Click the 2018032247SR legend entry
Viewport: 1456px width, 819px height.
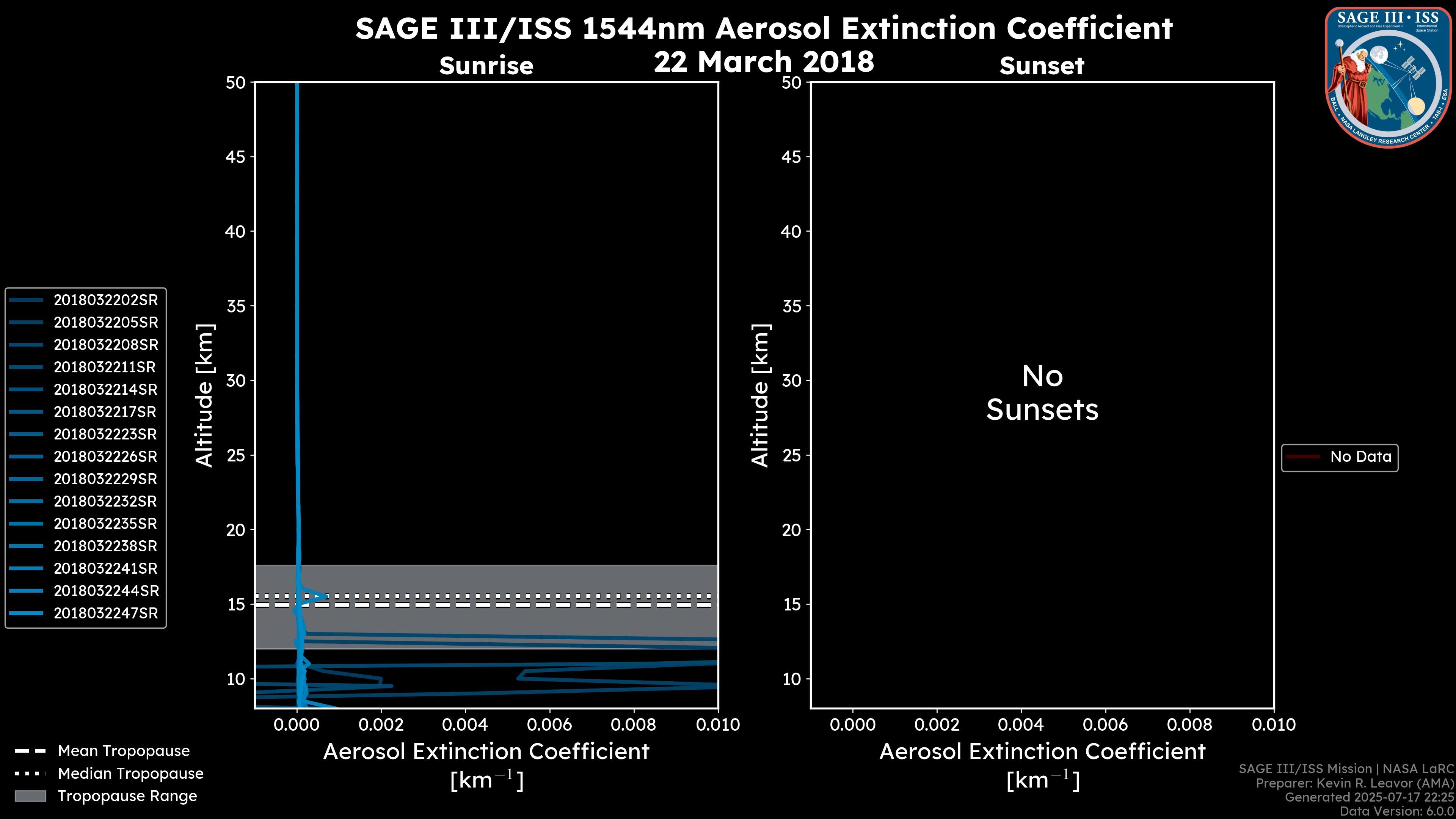coord(106,613)
